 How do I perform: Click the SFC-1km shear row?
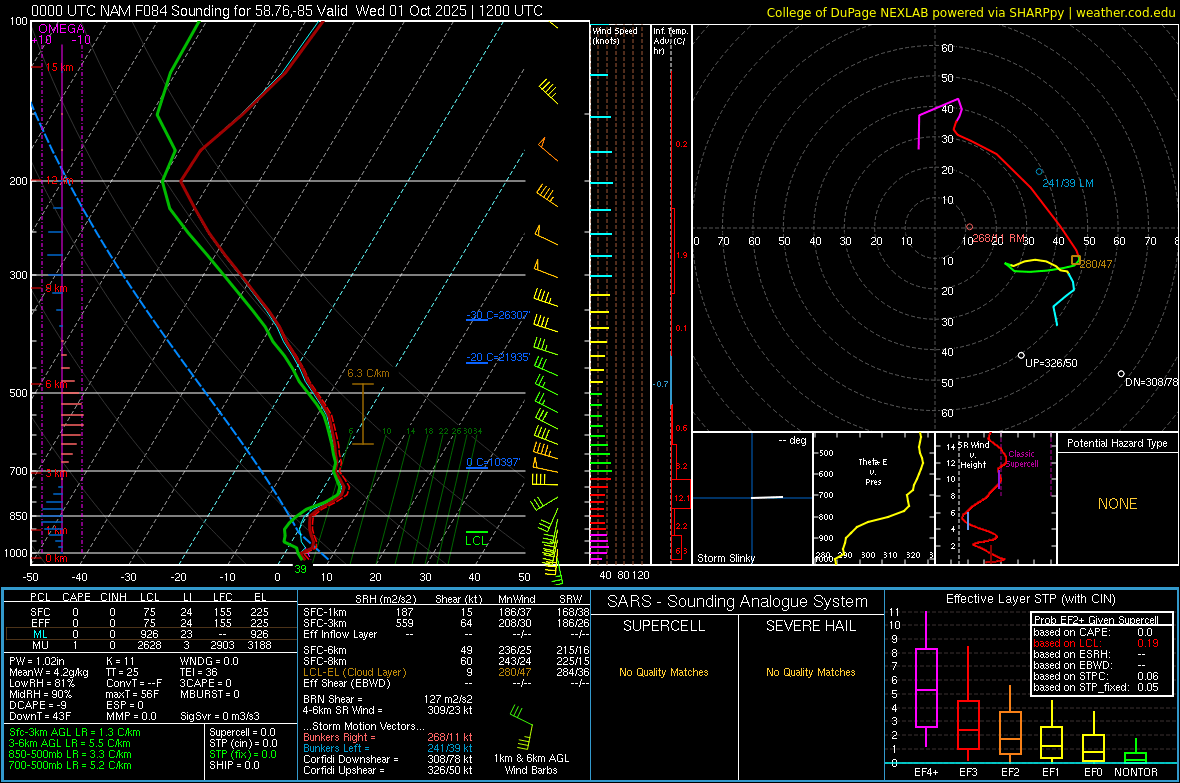446,612
